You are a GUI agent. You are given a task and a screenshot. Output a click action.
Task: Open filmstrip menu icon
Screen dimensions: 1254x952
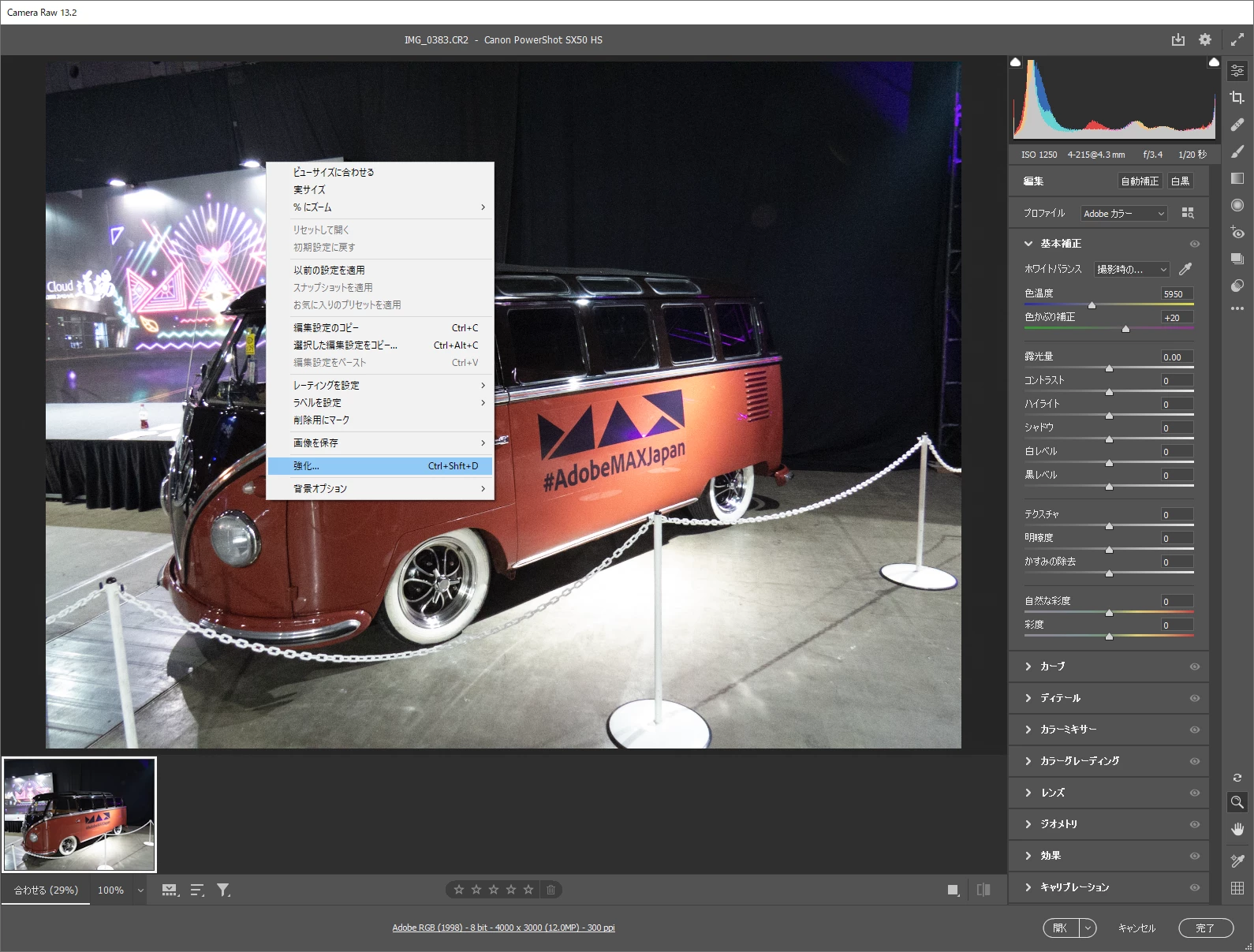[x=170, y=890]
